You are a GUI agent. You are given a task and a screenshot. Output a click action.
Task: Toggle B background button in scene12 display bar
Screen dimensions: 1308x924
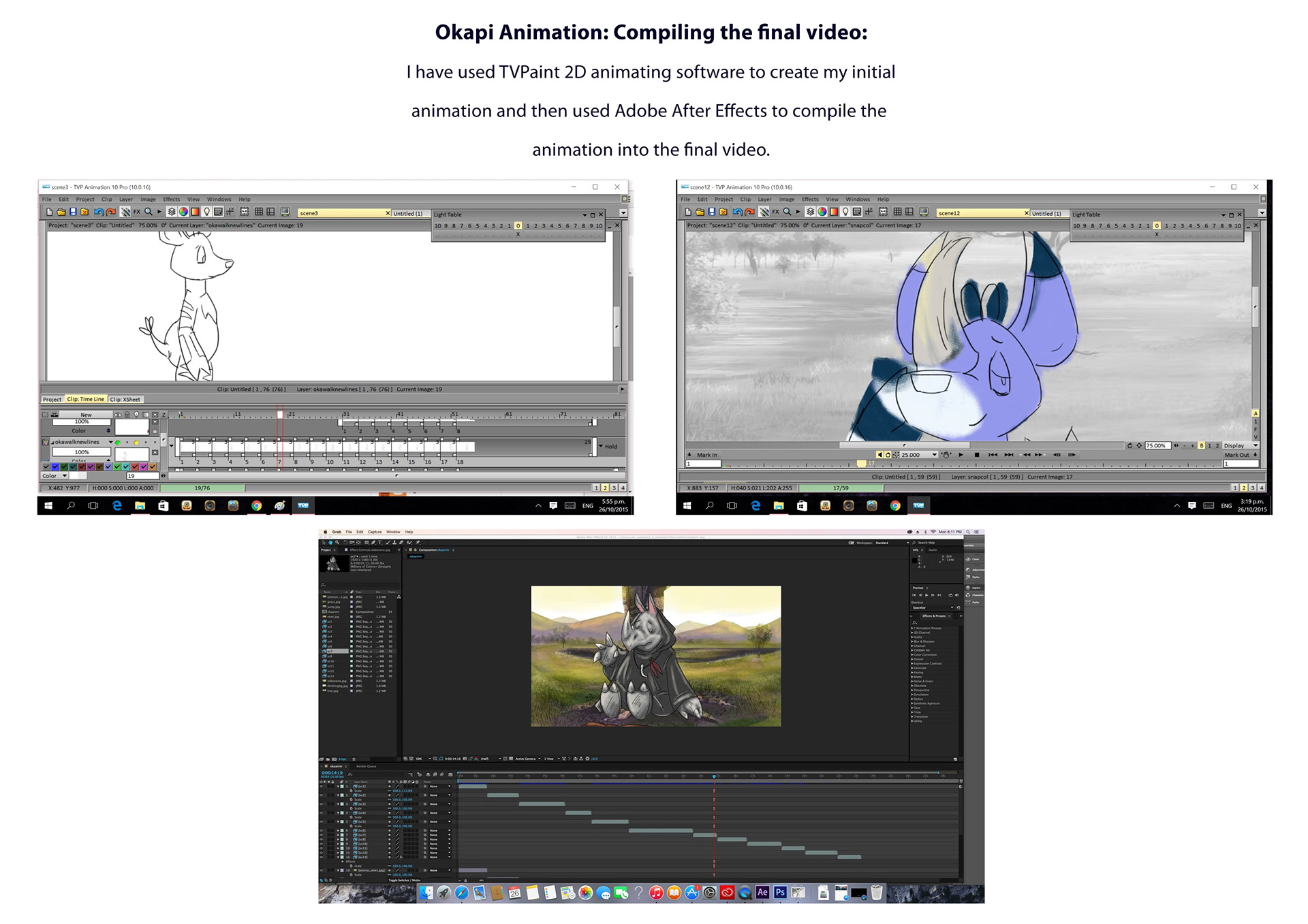[1202, 445]
